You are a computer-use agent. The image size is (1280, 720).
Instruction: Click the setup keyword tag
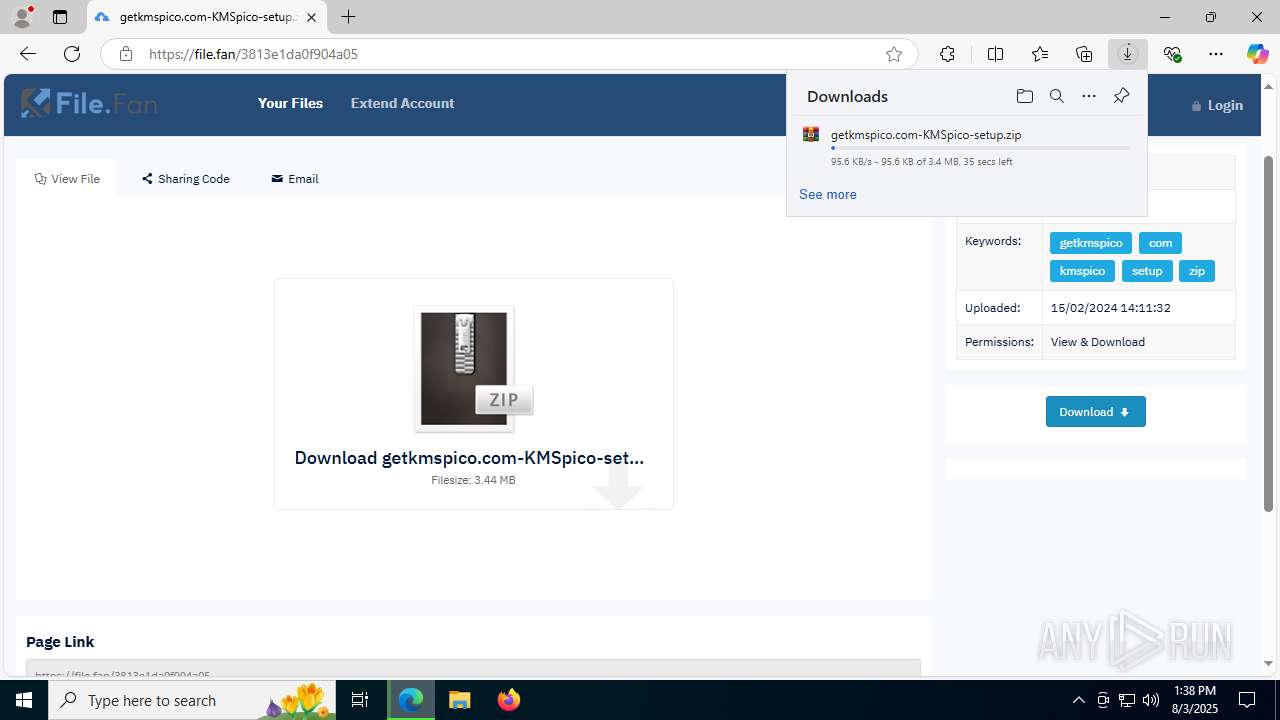[x=1147, y=271]
